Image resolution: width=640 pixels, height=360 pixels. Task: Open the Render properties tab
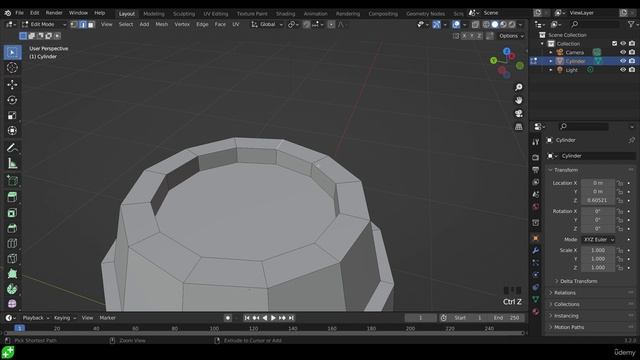tap(536, 157)
